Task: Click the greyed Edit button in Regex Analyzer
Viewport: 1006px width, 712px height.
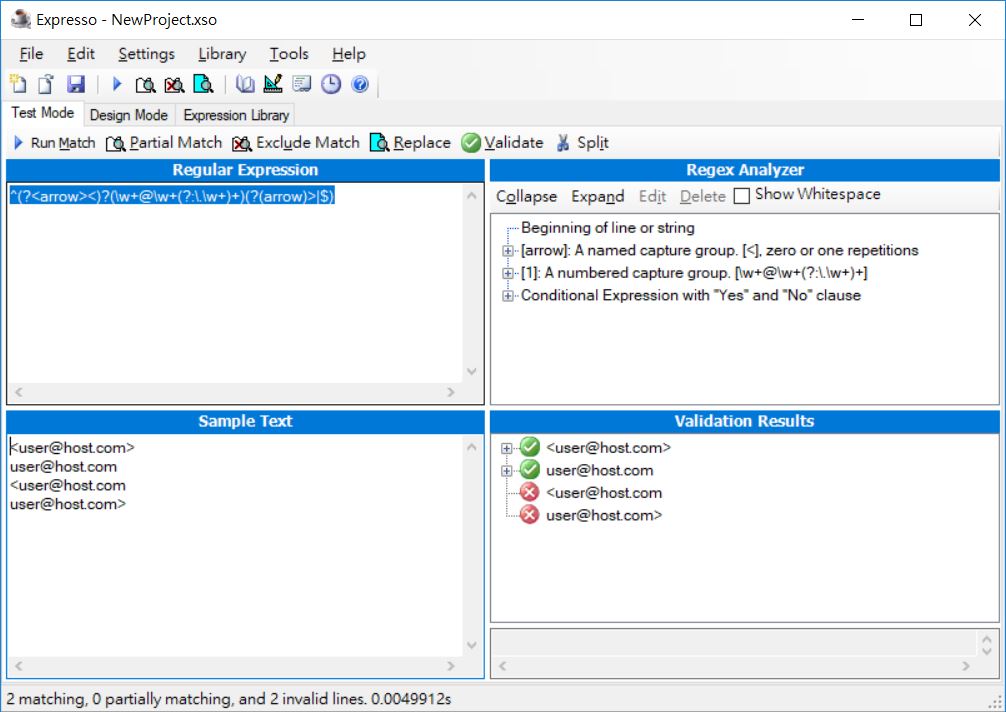Action: pyautogui.click(x=652, y=196)
